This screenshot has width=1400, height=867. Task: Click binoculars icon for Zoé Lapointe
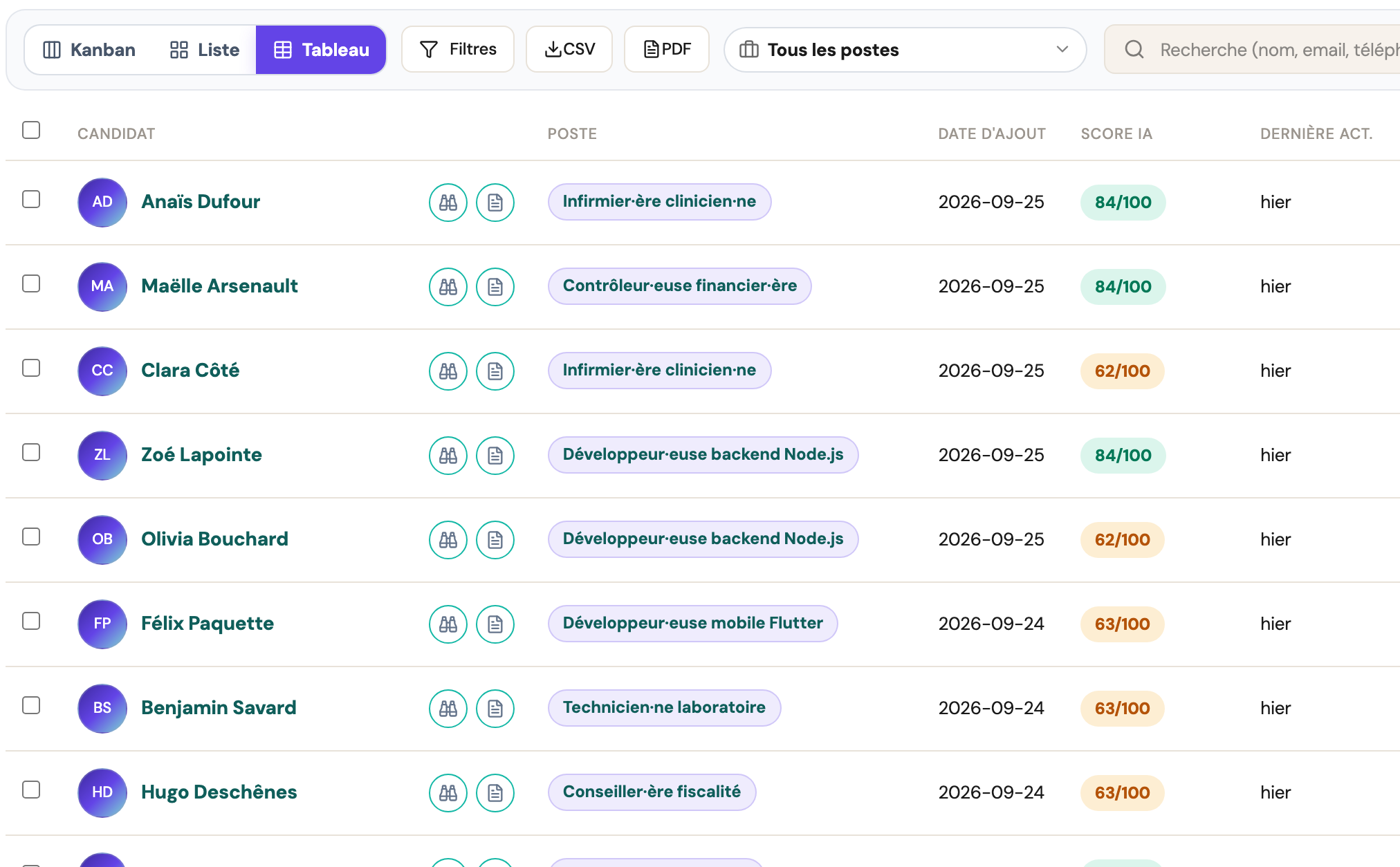click(x=448, y=456)
